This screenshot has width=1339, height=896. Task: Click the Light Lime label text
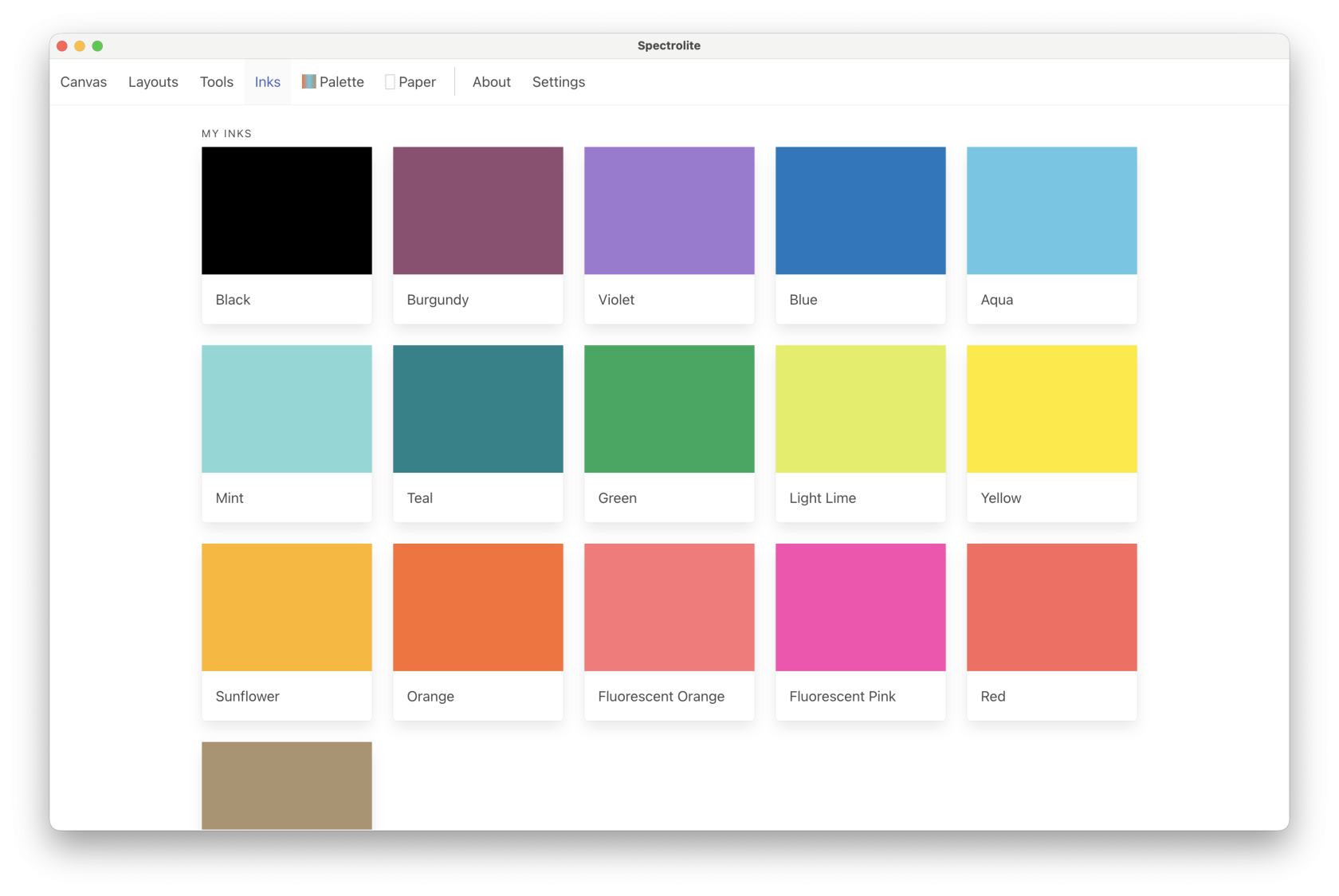(x=823, y=498)
